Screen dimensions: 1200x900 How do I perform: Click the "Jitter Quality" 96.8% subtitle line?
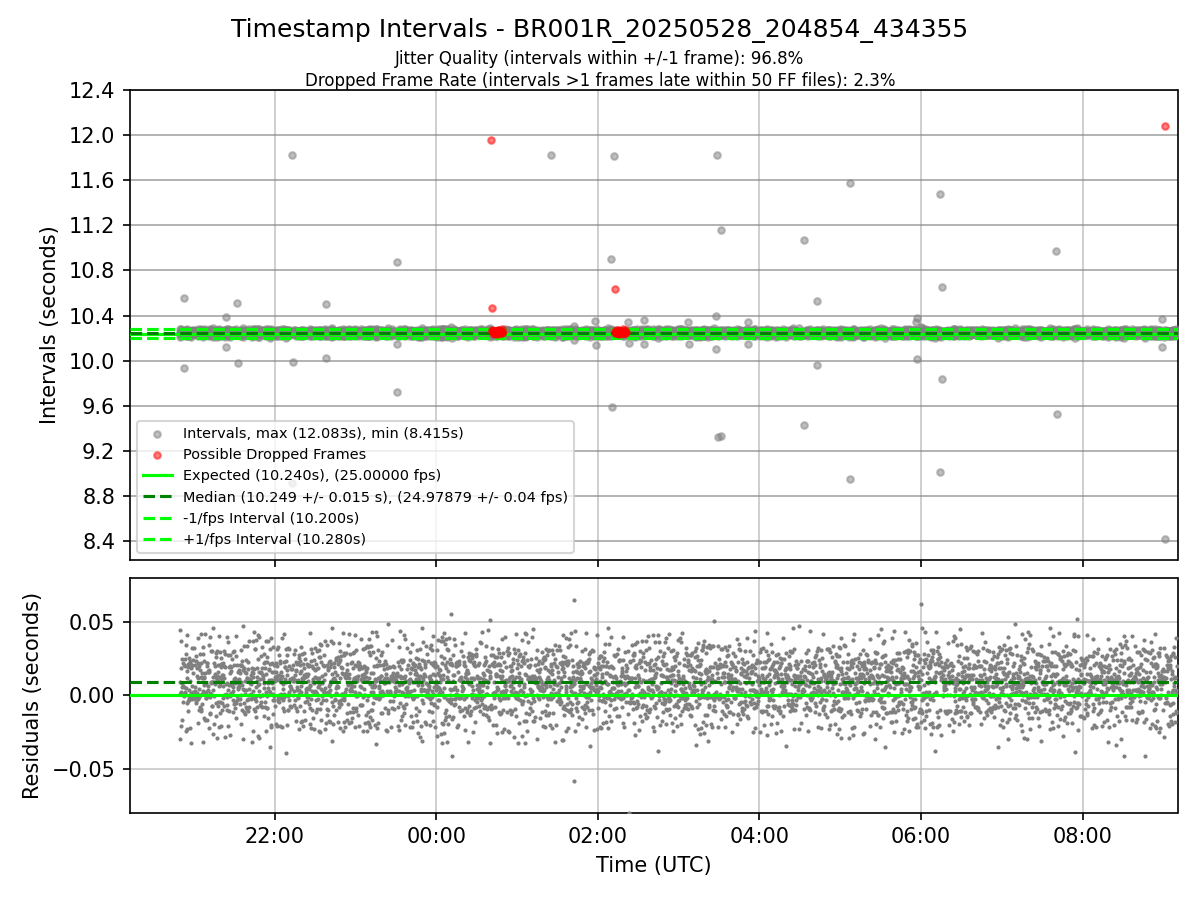pos(599,58)
